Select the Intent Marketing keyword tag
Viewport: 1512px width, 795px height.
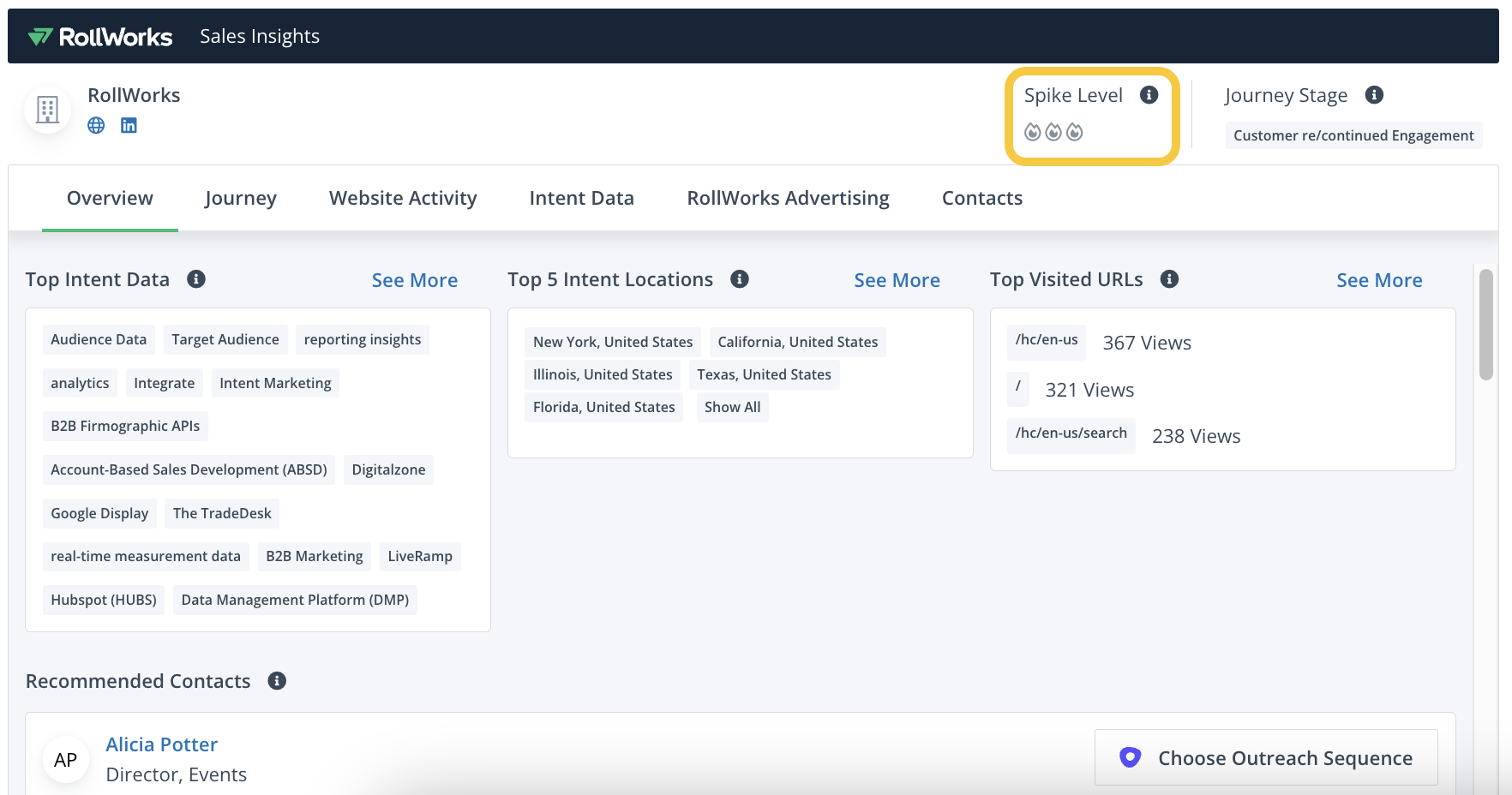(275, 383)
